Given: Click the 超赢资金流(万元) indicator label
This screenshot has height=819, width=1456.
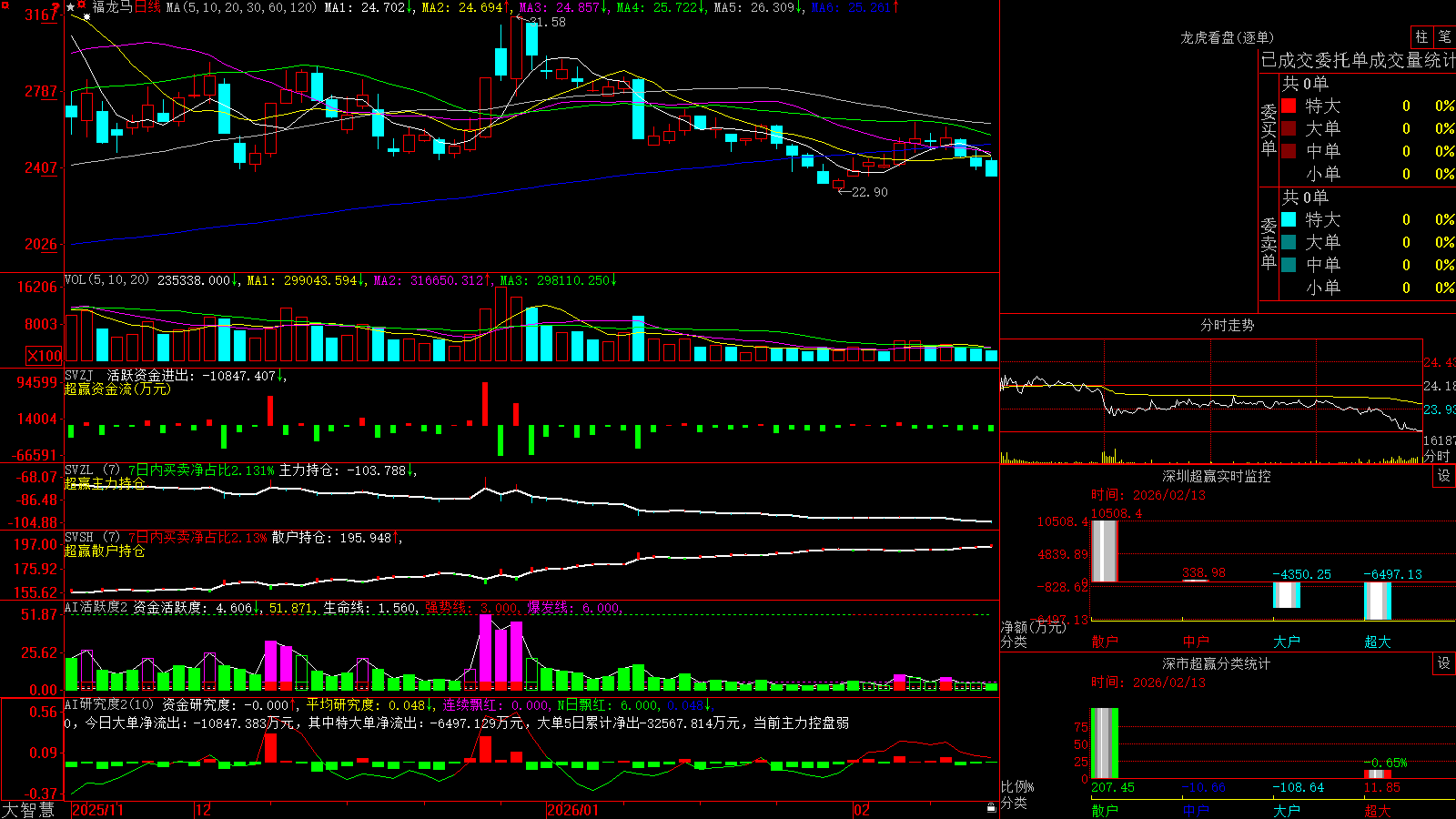Looking at the screenshot, I should pos(117,389).
